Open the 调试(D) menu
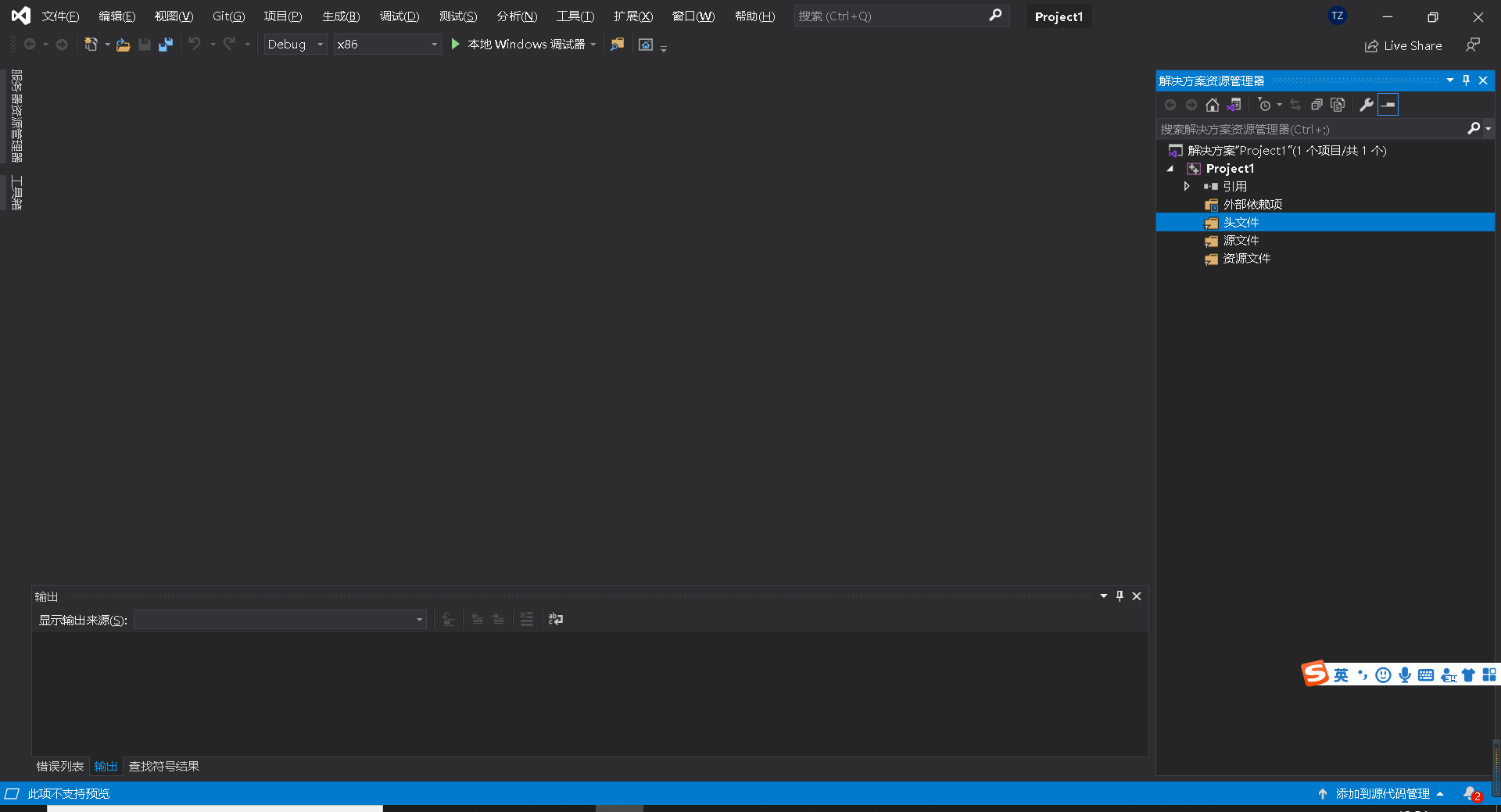Screen dimensions: 1501x812 pos(399,16)
